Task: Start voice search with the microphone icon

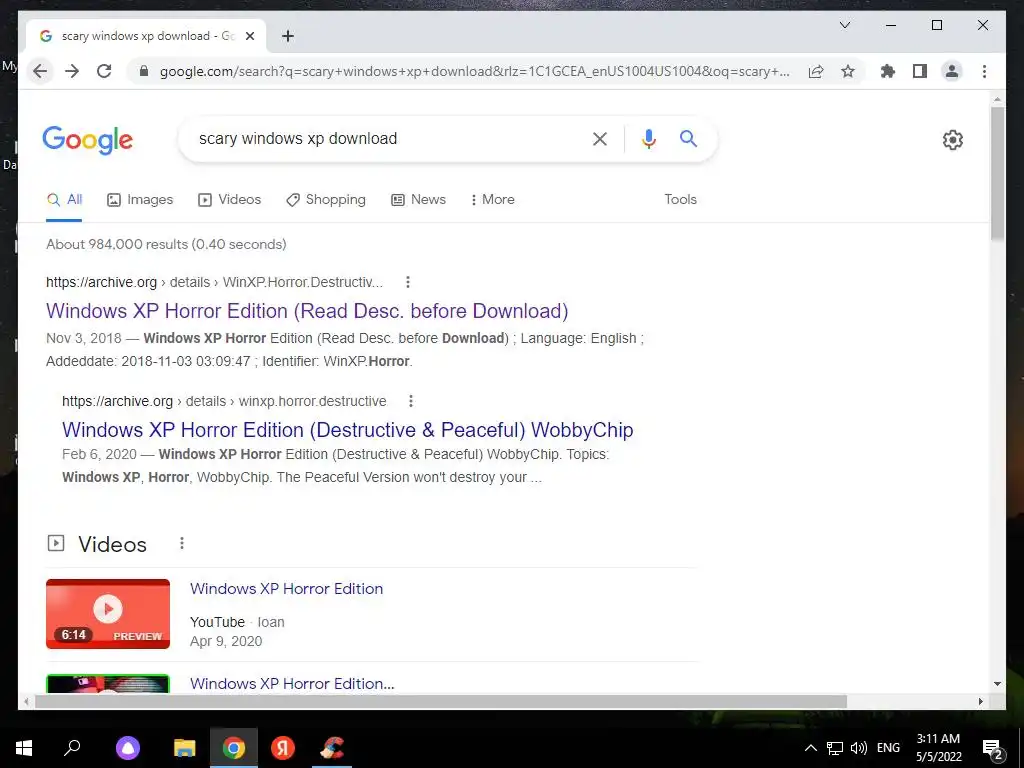Action: 648,138
